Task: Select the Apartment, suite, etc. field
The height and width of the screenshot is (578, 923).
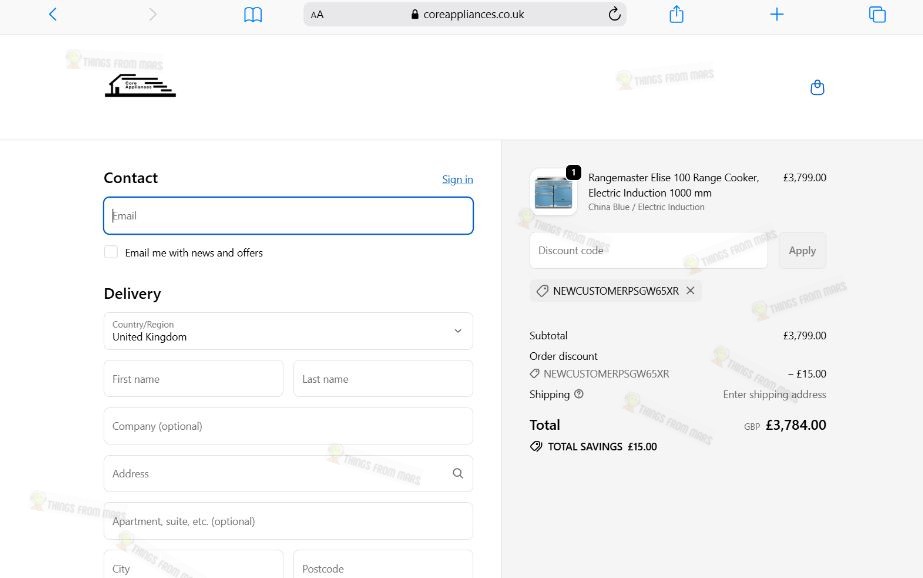Action: (x=288, y=521)
